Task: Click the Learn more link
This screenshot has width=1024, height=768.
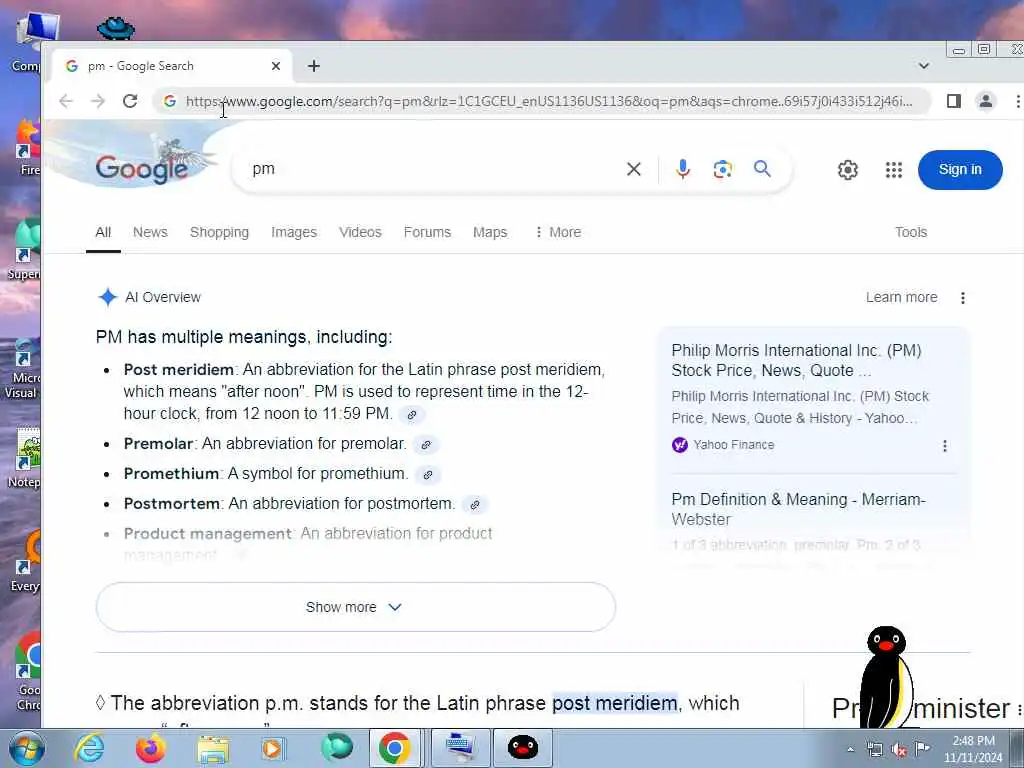Action: point(901,297)
